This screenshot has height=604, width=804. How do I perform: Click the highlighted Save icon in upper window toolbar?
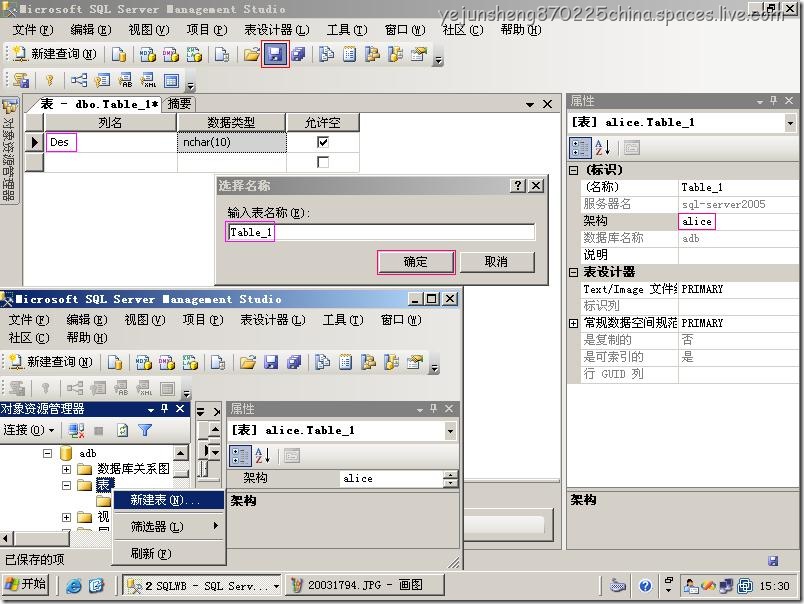pyautogui.click(x=275, y=54)
